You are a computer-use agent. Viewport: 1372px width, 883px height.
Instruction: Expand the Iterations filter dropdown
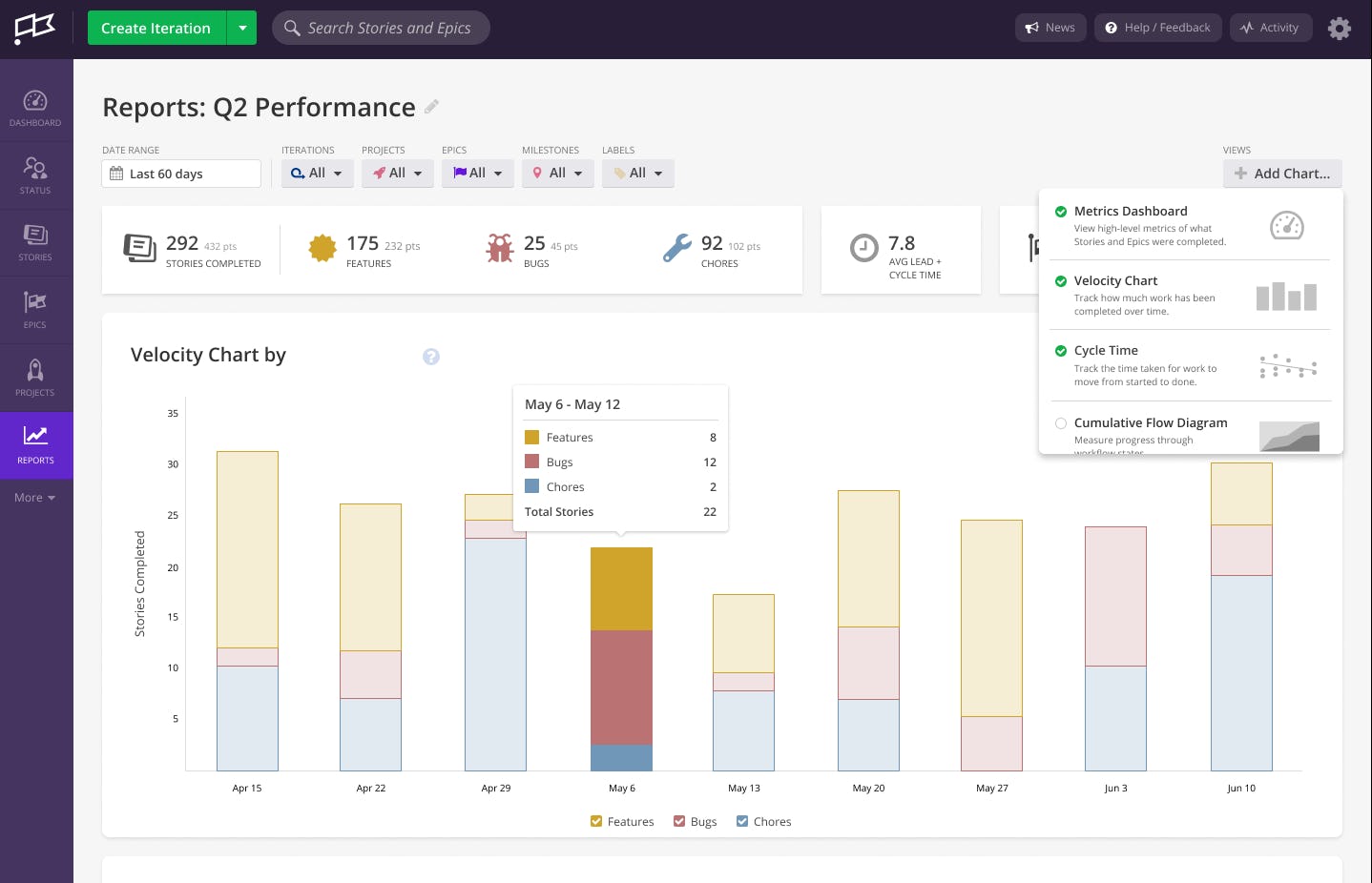click(317, 174)
